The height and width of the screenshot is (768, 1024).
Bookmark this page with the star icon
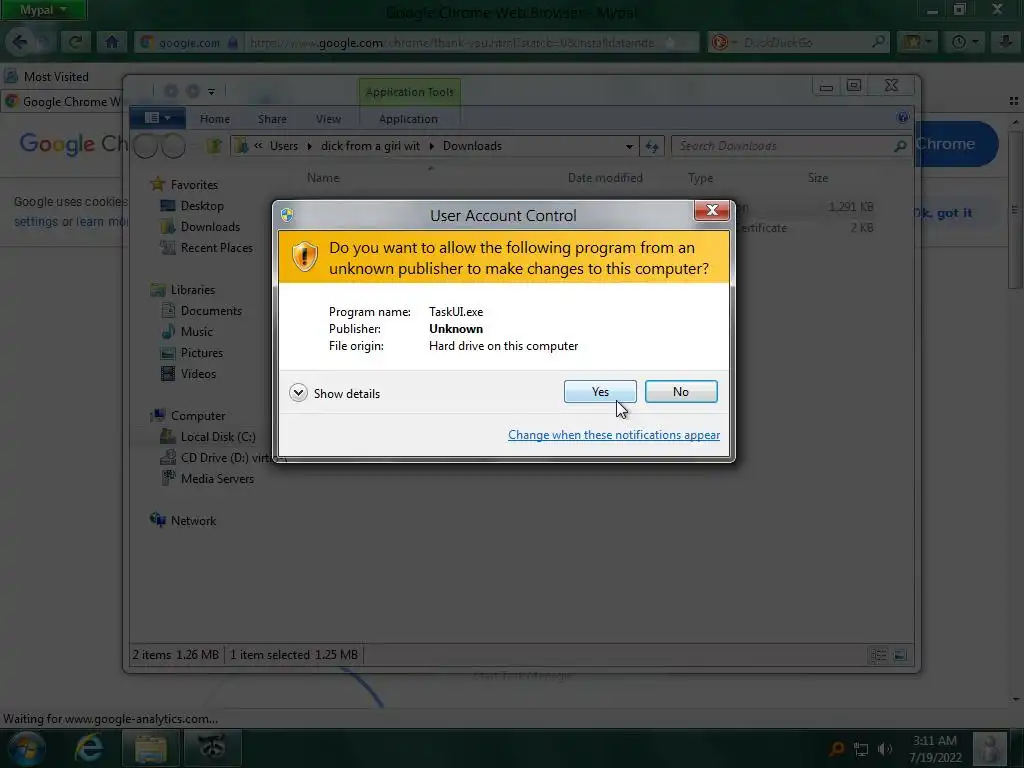670,43
